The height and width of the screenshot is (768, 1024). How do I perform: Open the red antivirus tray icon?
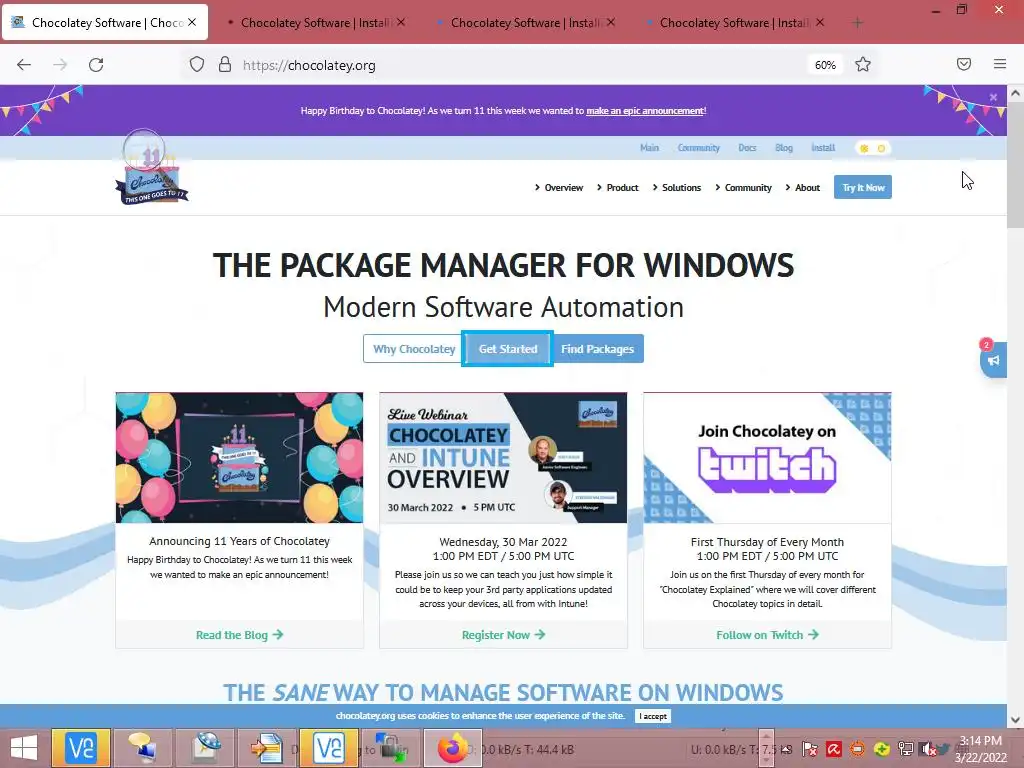point(833,749)
